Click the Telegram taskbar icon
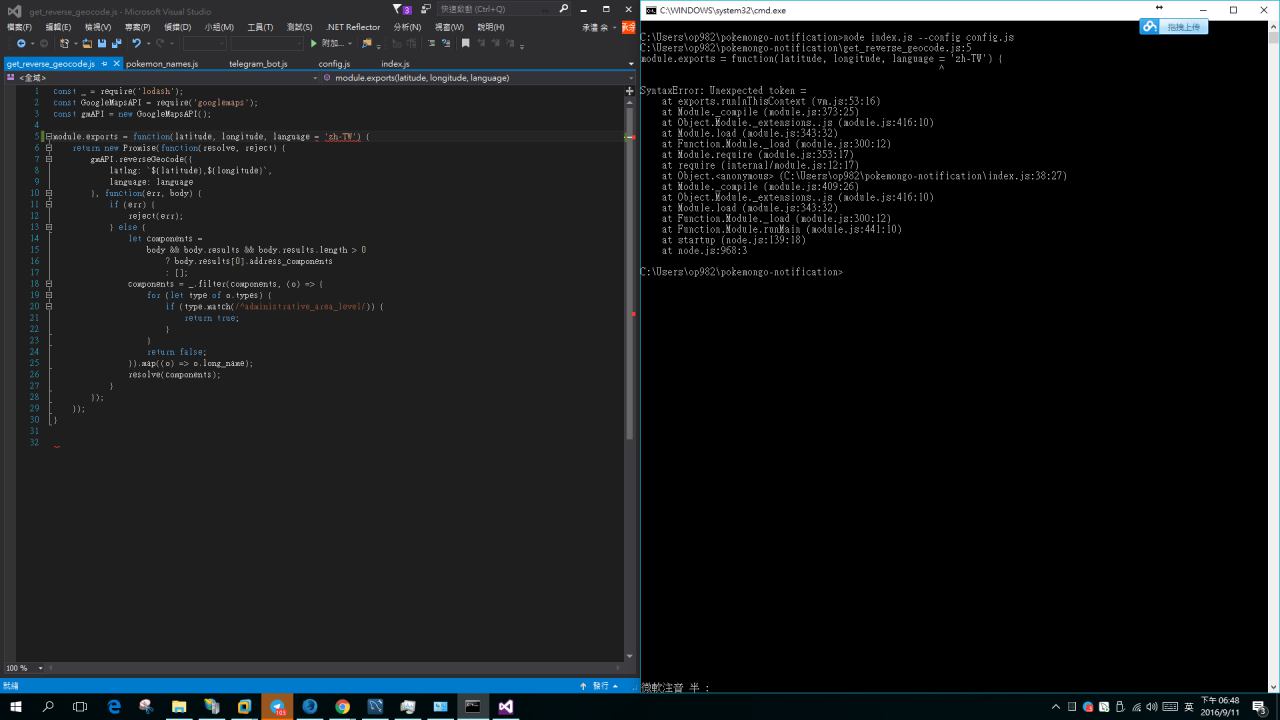The height and width of the screenshot is (720, 1280). (277, 706)
